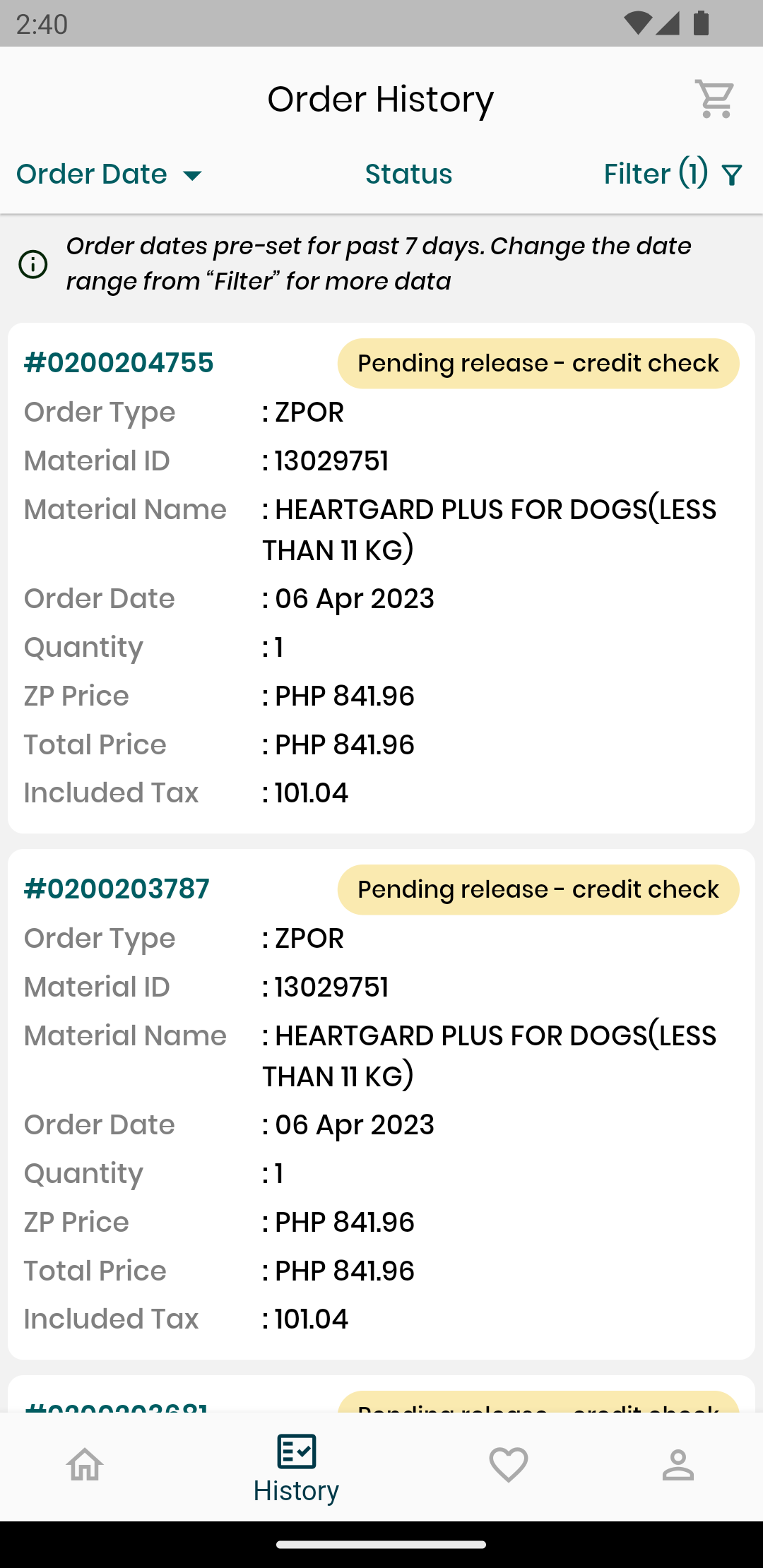Open the shopping cart icon

pyautogui.click(x=715, y=99)
